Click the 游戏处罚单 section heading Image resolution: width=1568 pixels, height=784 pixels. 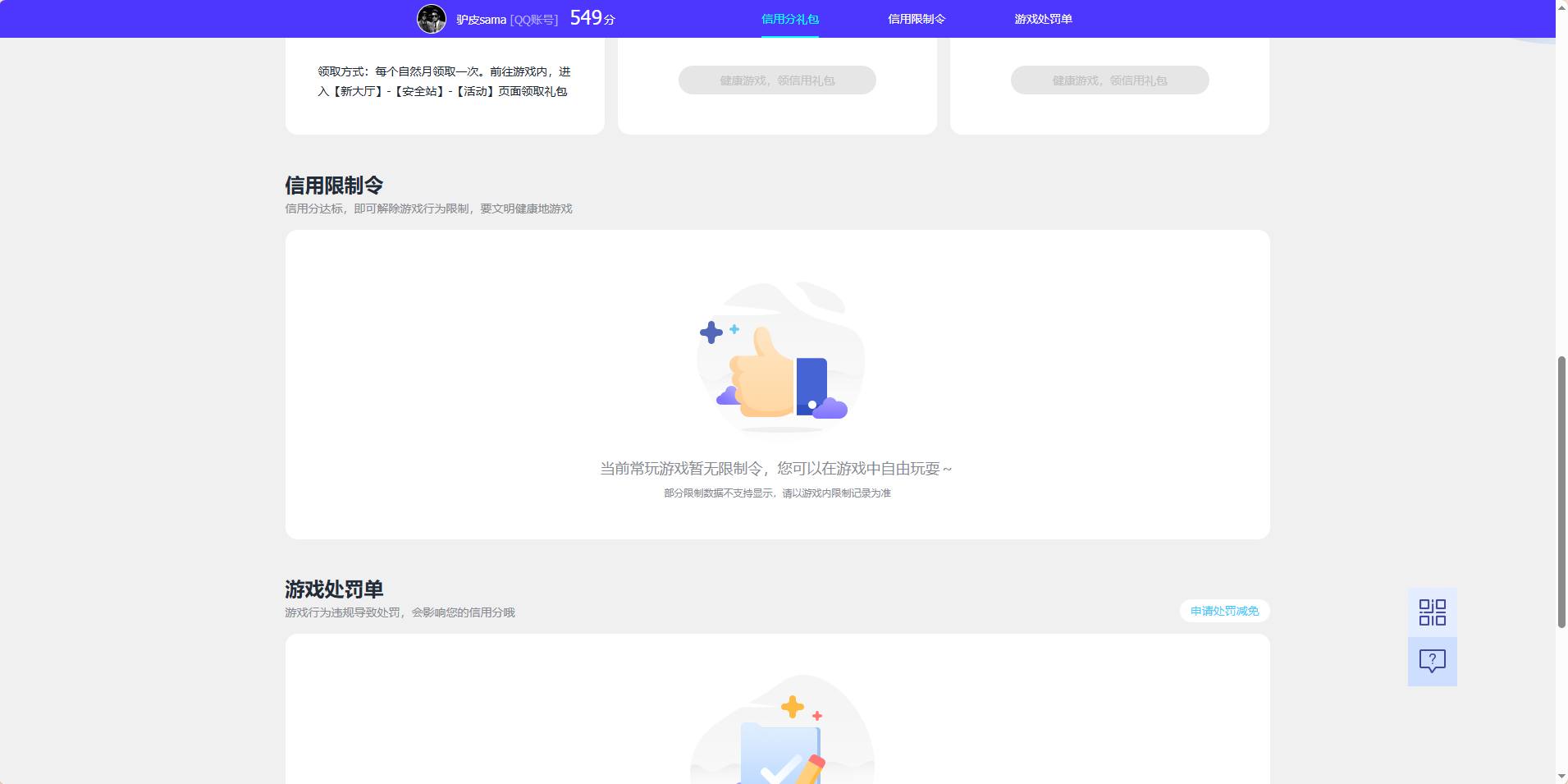point(334,589)
